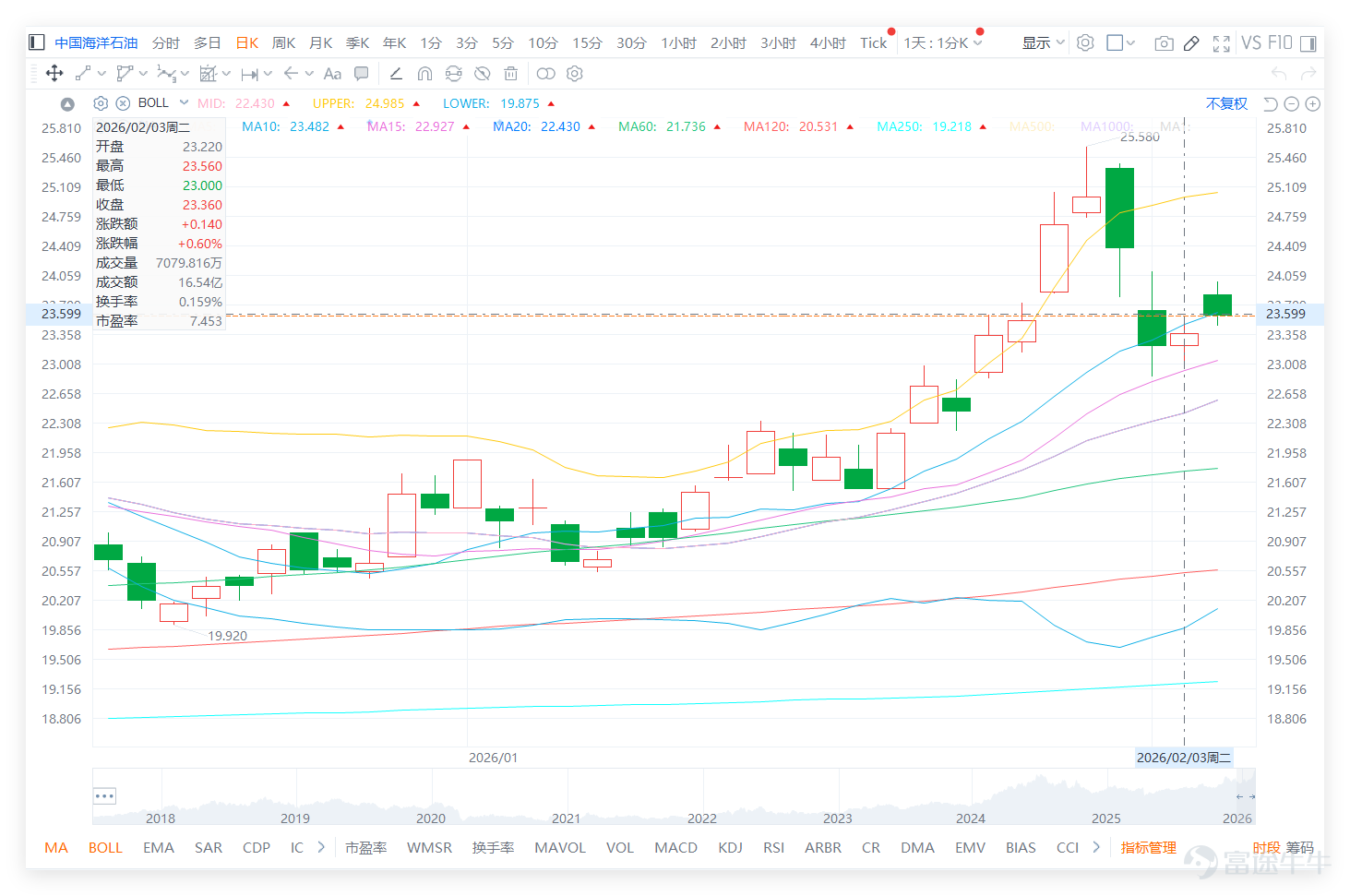Screen dimensions: 1350x896
Task: Hide all drawings with crossed-eye icon
Action: pos(482,74)
